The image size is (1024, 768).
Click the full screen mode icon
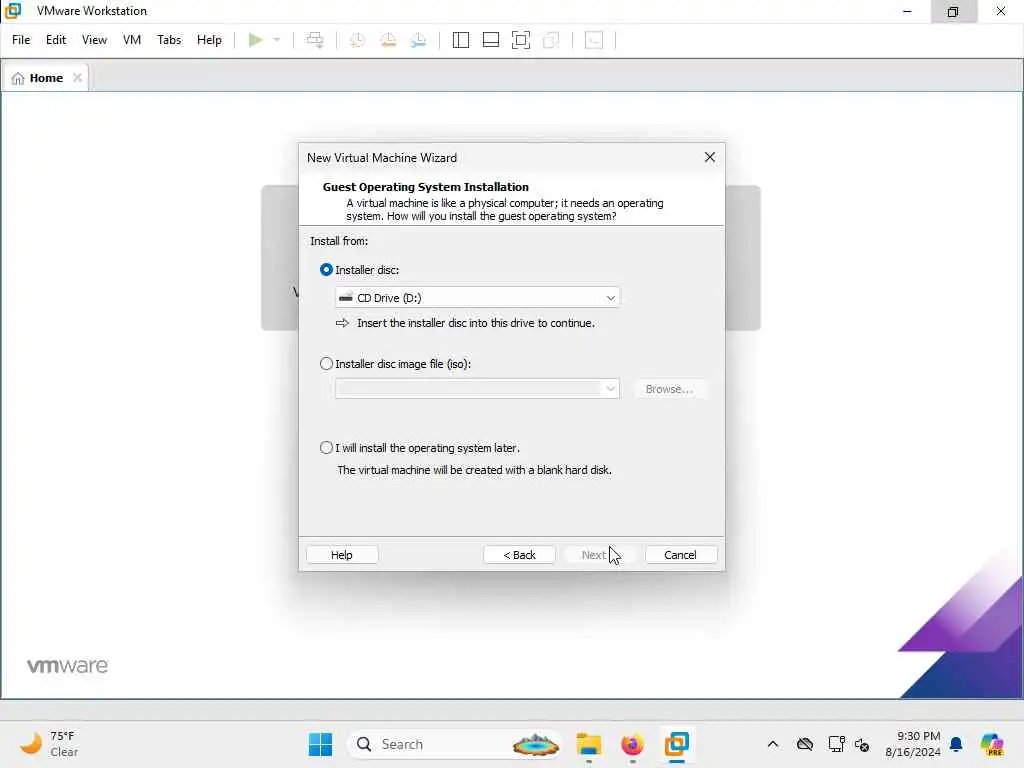point(520,40)
